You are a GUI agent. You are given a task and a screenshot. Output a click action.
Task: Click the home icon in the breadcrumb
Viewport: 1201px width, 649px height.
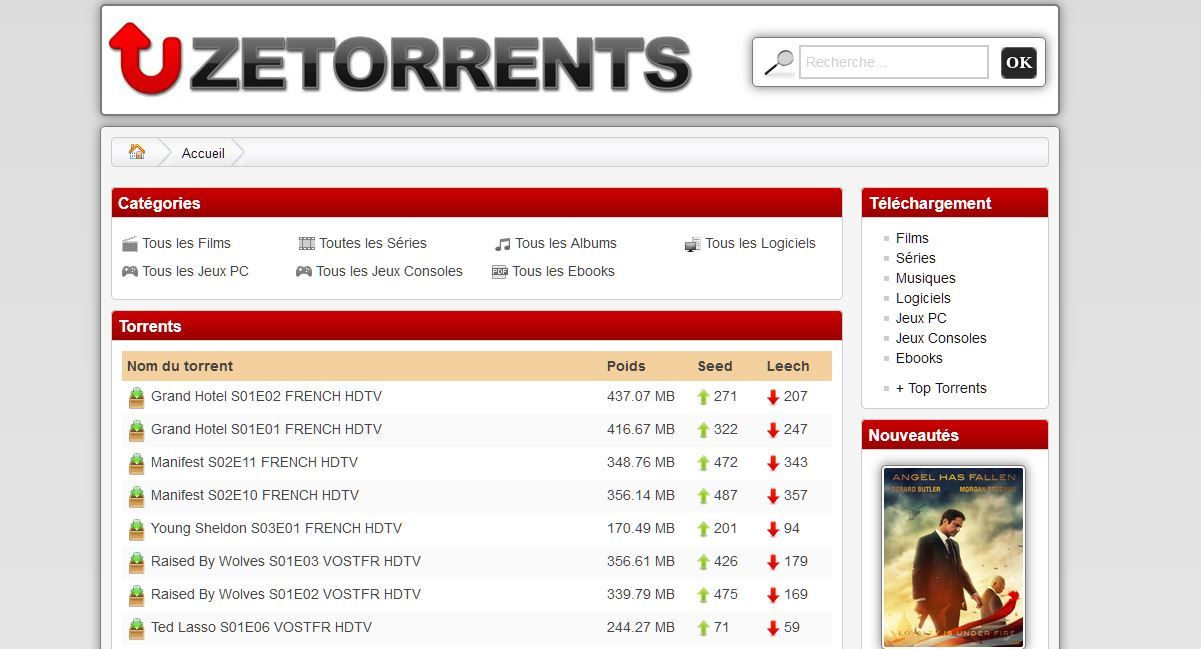point(136,151)
